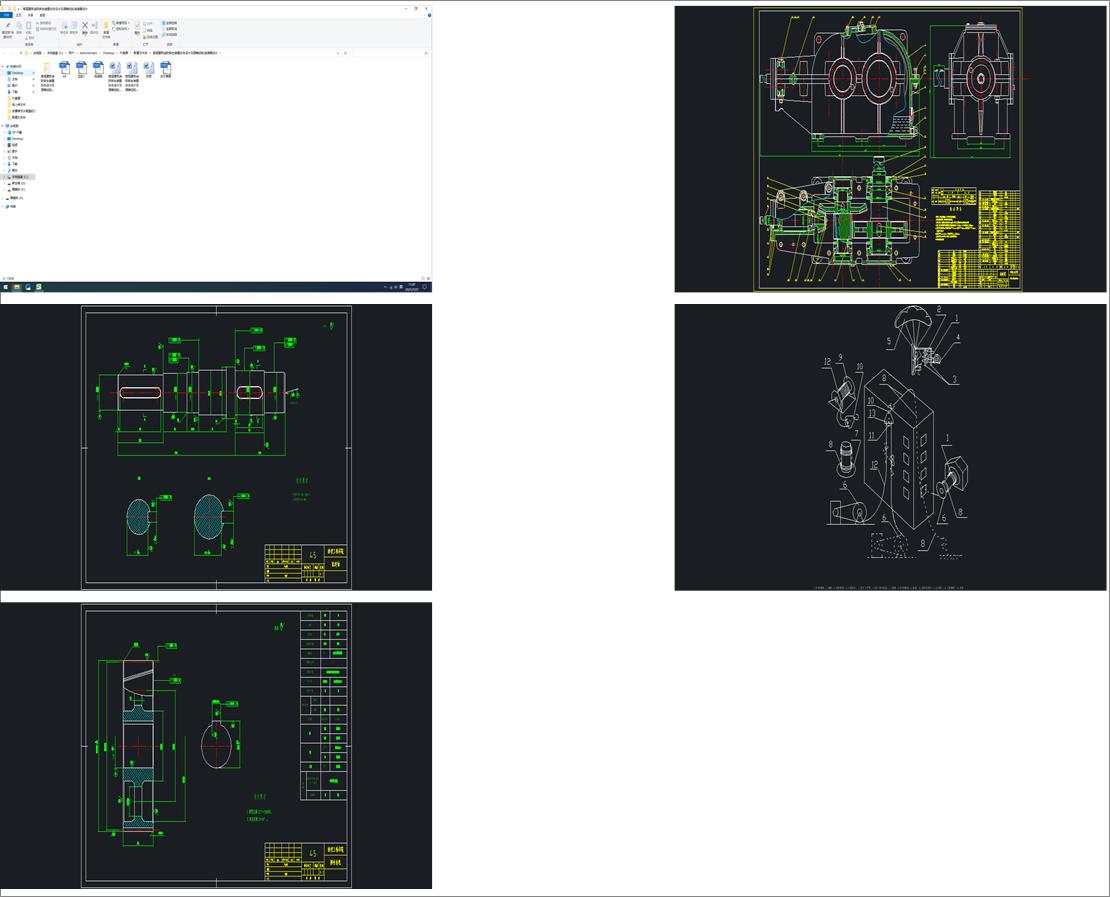The width and height of the screenshot is (1110, 897).
Task: Click History in the ribbon Open group
Action: [x=150, y=37]
